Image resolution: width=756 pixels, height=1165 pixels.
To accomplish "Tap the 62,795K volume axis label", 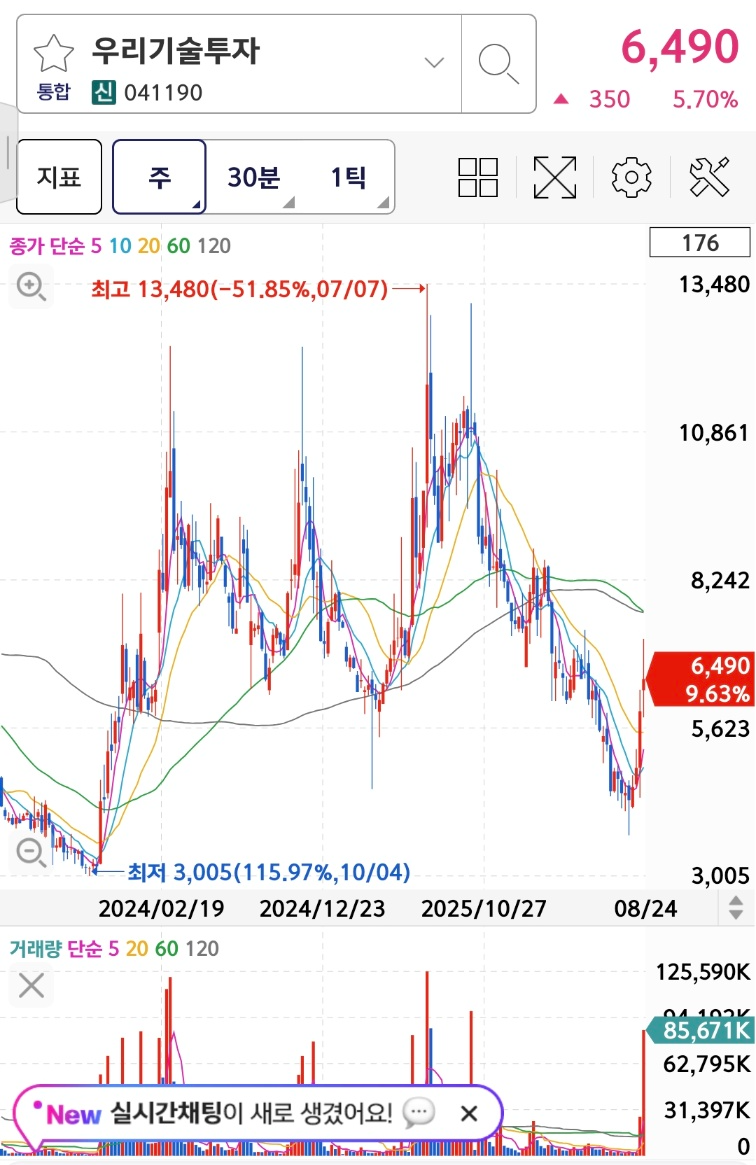I will click(707, 1064).
